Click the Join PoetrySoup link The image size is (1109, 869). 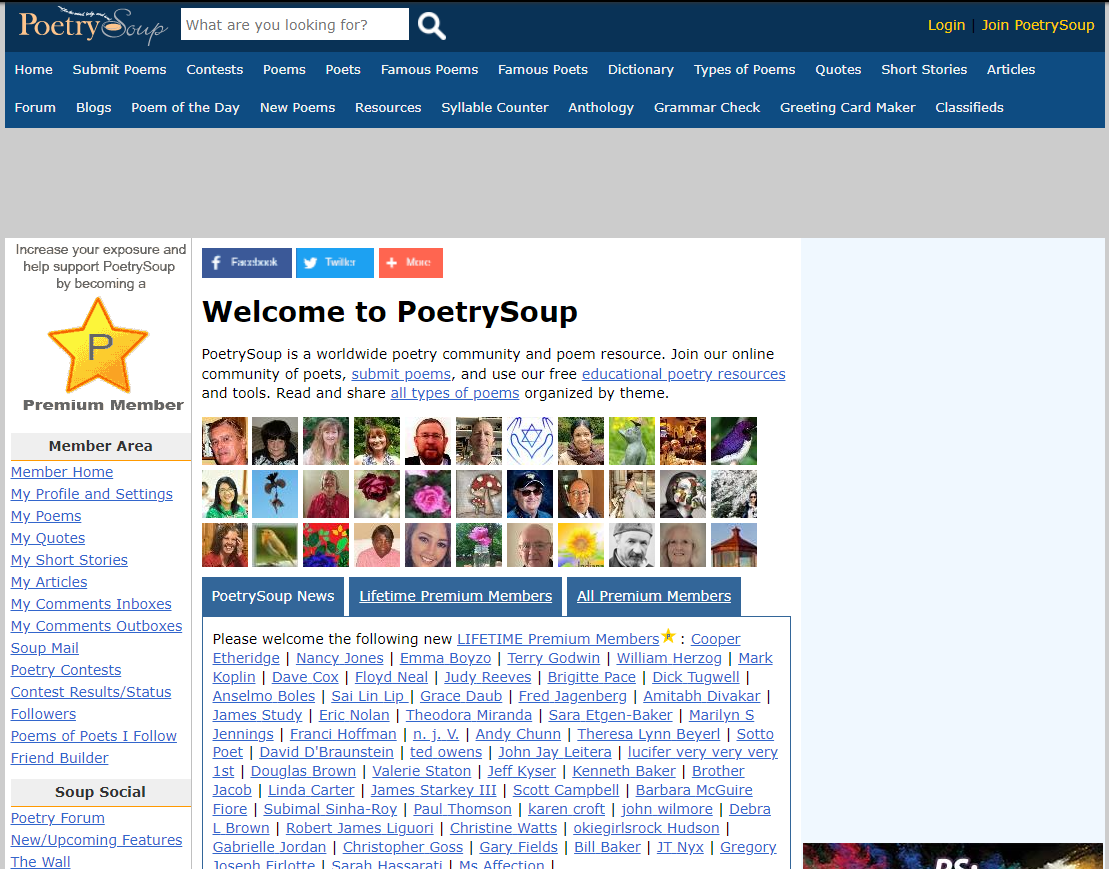tap(1037, 25)
